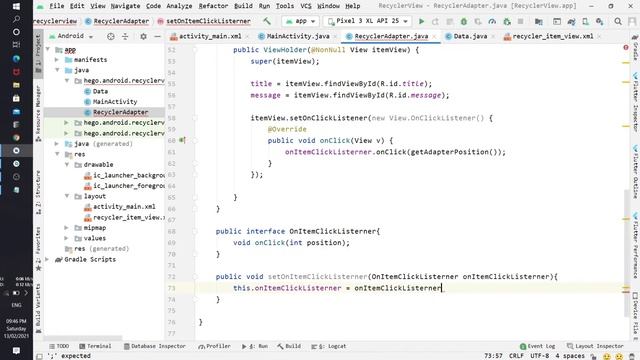Collapse the drawable folder

[x=67, y=164]
